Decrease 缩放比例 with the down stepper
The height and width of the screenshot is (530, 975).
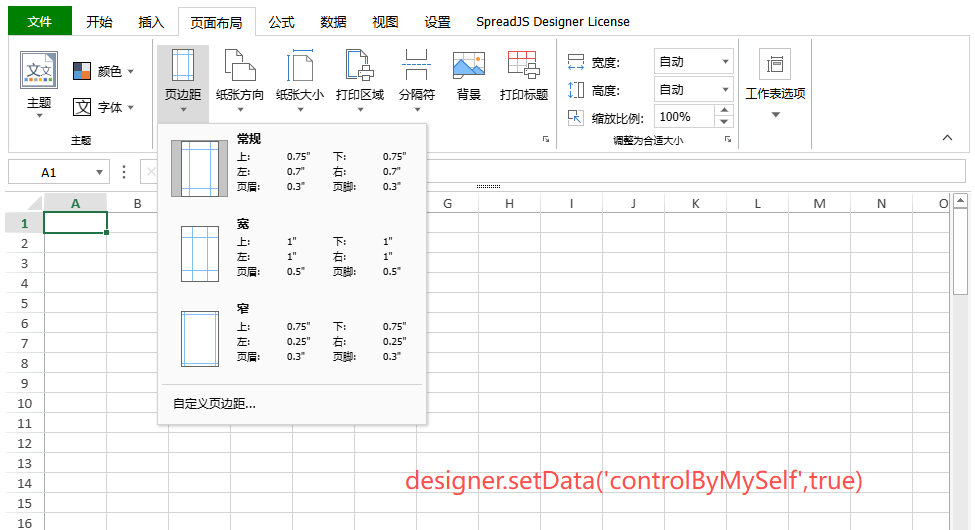(724, 122)
